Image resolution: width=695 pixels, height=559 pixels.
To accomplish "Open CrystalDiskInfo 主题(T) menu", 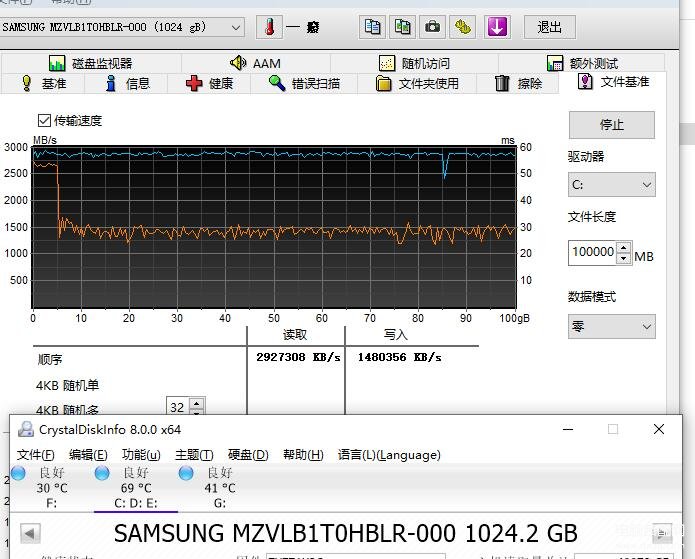I will (x=194, y=455).
